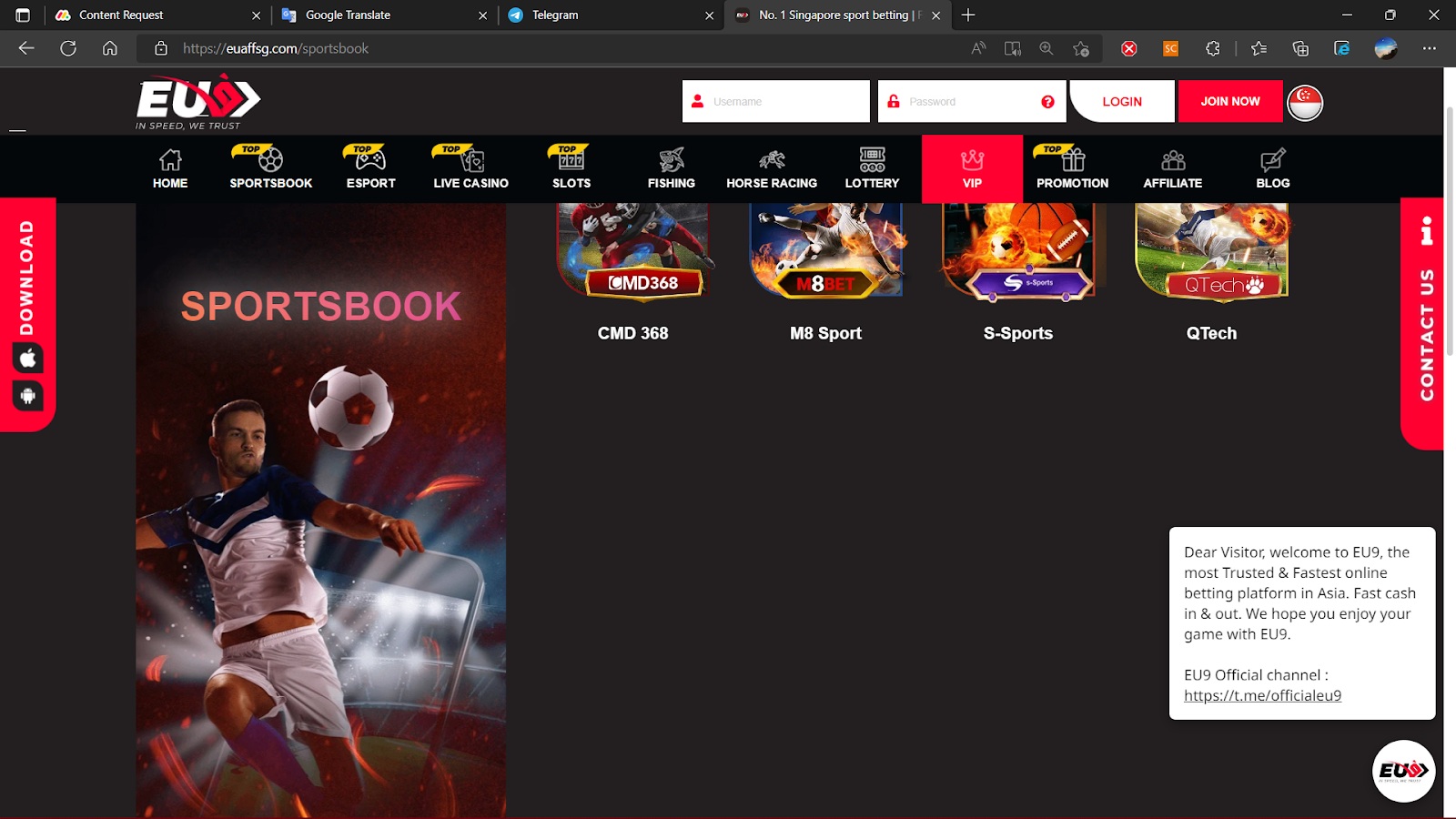1456x819 pixels.
Task: Open the AFFILIATE page
Action: 1173,169
